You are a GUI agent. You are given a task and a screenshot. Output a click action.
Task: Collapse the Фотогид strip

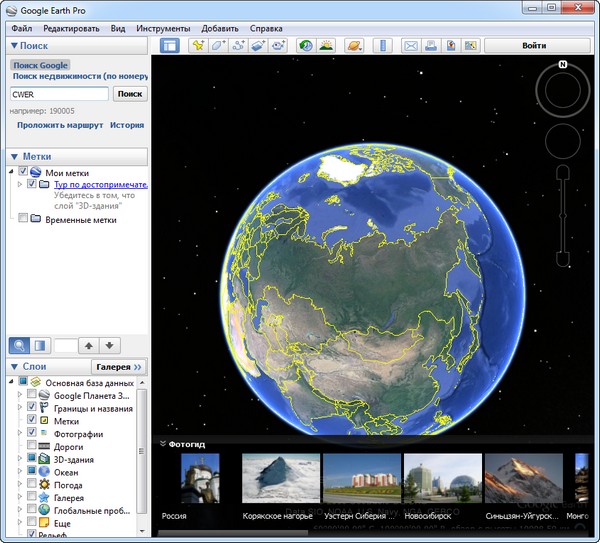[x=163, y=443]
